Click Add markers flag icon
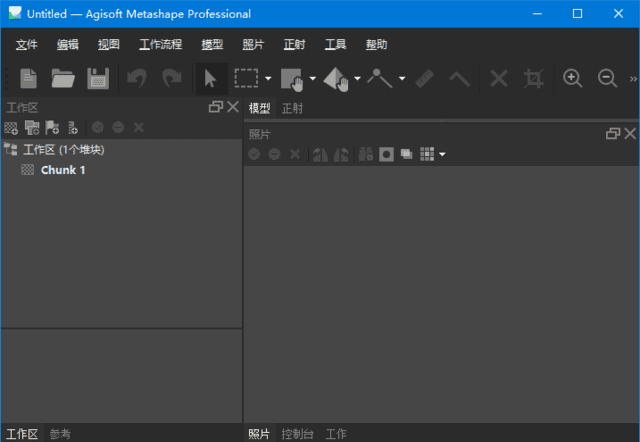The image size is (640, 442). tap(52, 128)
